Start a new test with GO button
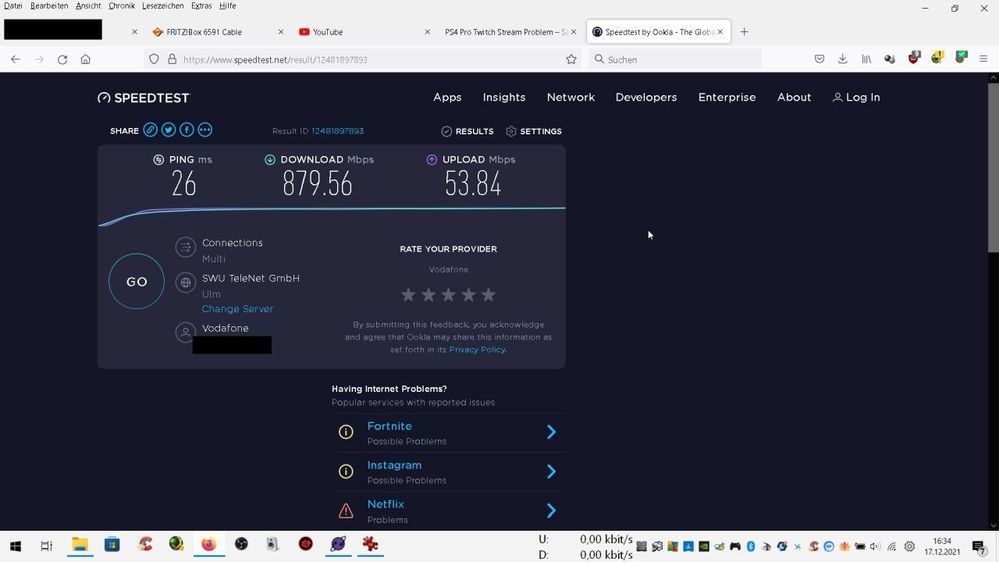 click(136, 281)
